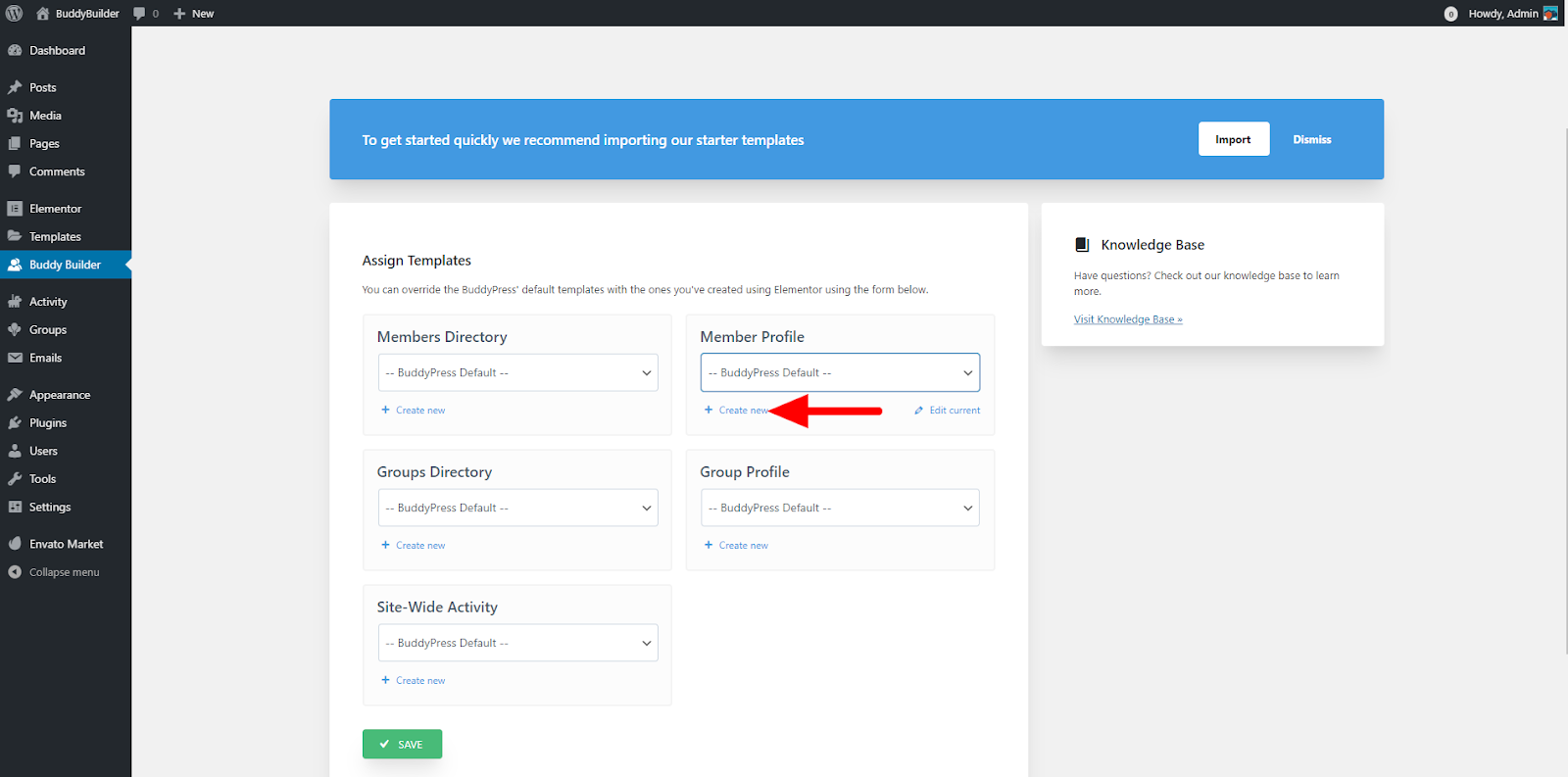Click the Posts pushpin icon
The width and height of the screenshot is (1568, 777).
tap(15, 88)
